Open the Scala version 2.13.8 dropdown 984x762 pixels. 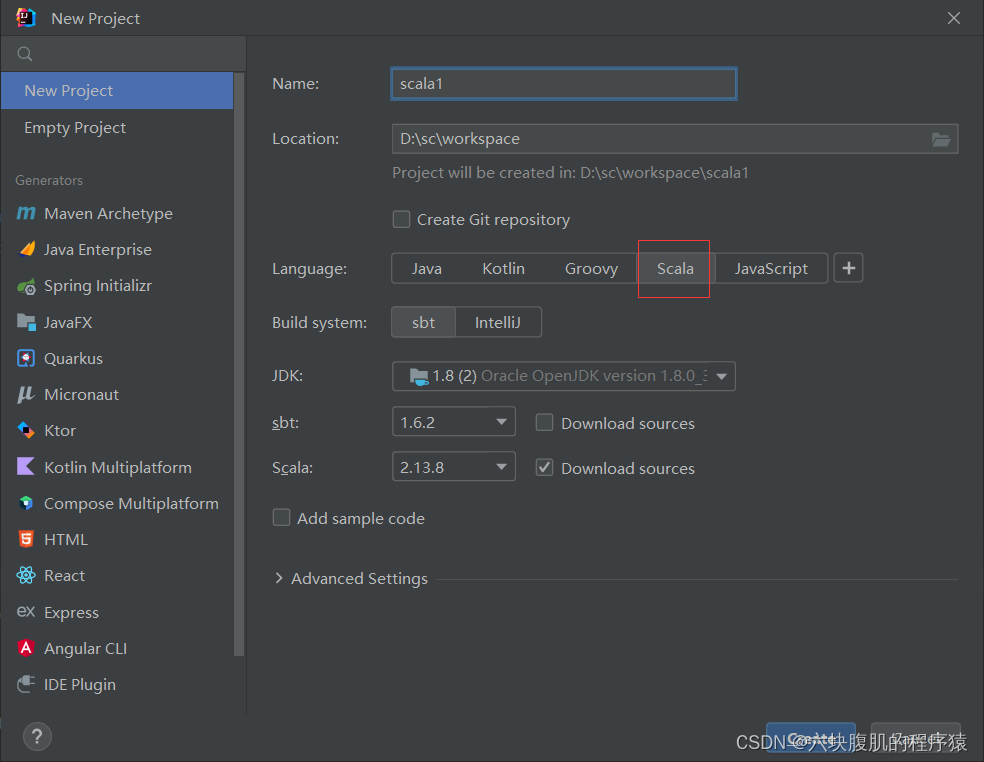point(453,467)
